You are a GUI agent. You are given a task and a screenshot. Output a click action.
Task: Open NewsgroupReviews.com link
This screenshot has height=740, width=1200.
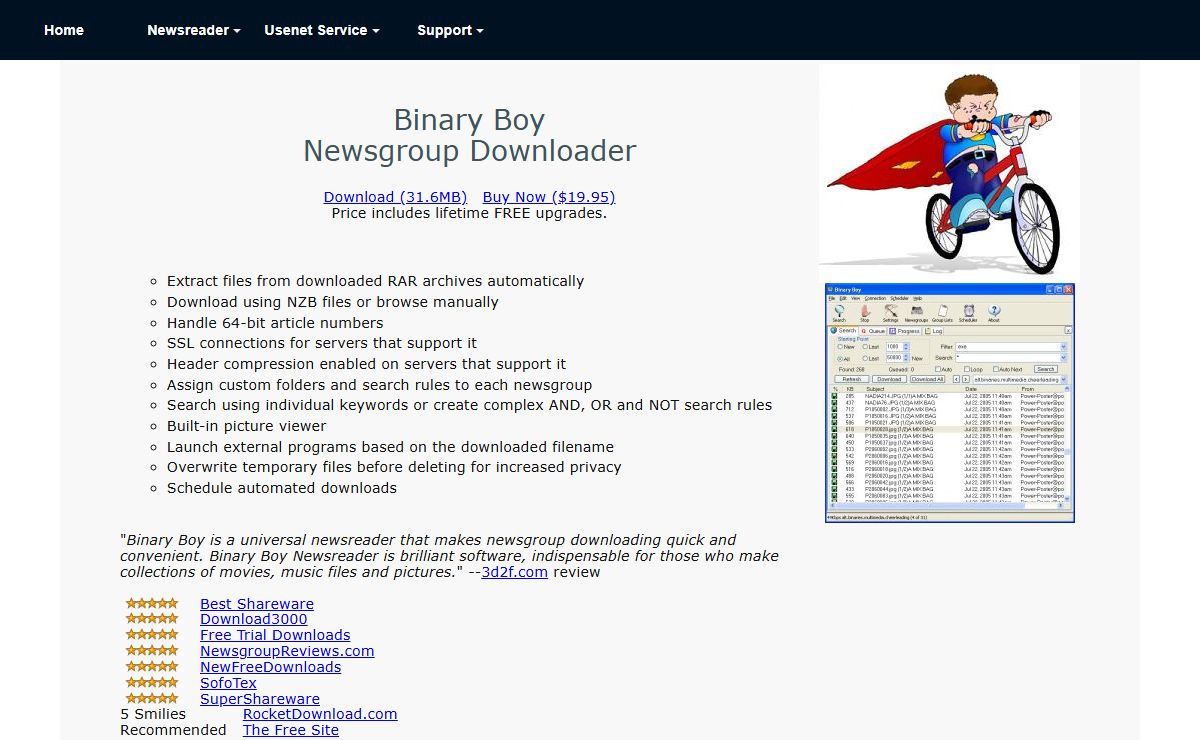point(287,651)
